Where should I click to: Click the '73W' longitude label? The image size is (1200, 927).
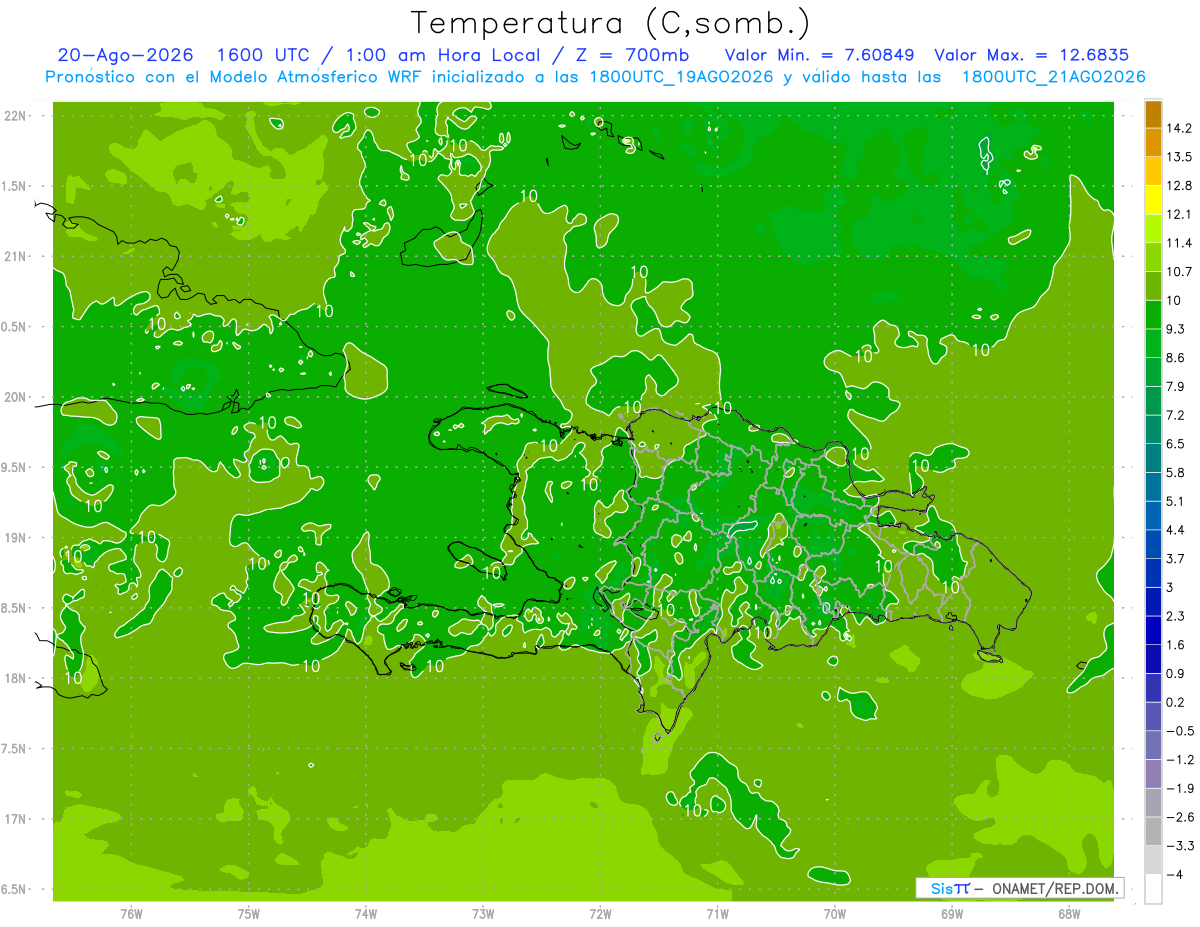(483, 914)
